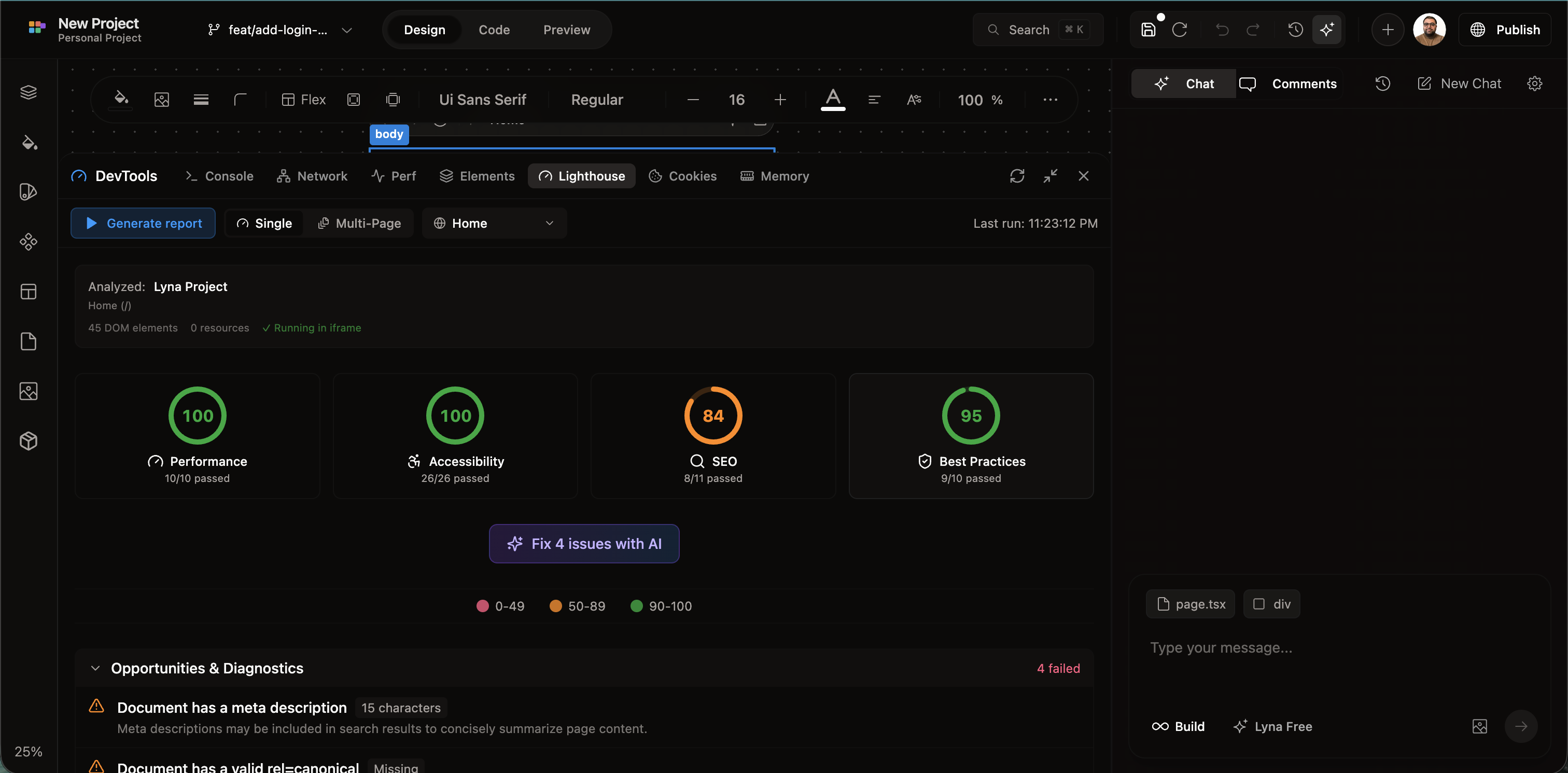The width and height of the screenshot is (1568, 773).
Task: Toggle Multi-Page mode for the Lighthouse report
Action: [x=360, y=223]
